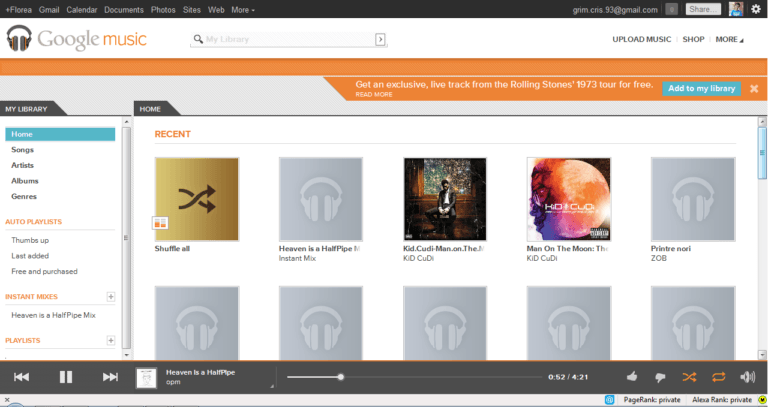Select Genres in the library sidebar
The image size is (768, 407).
pos(24,196)
